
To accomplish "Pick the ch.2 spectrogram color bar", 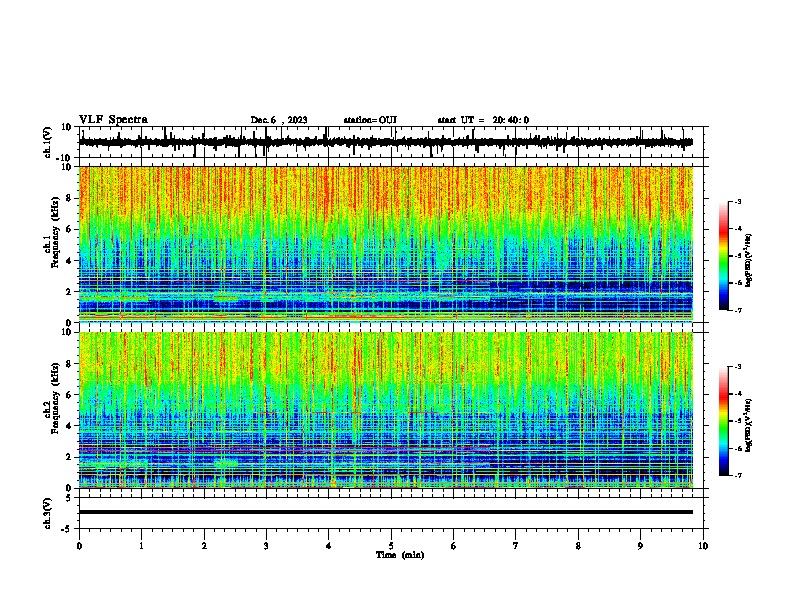I will coord(724,421).
